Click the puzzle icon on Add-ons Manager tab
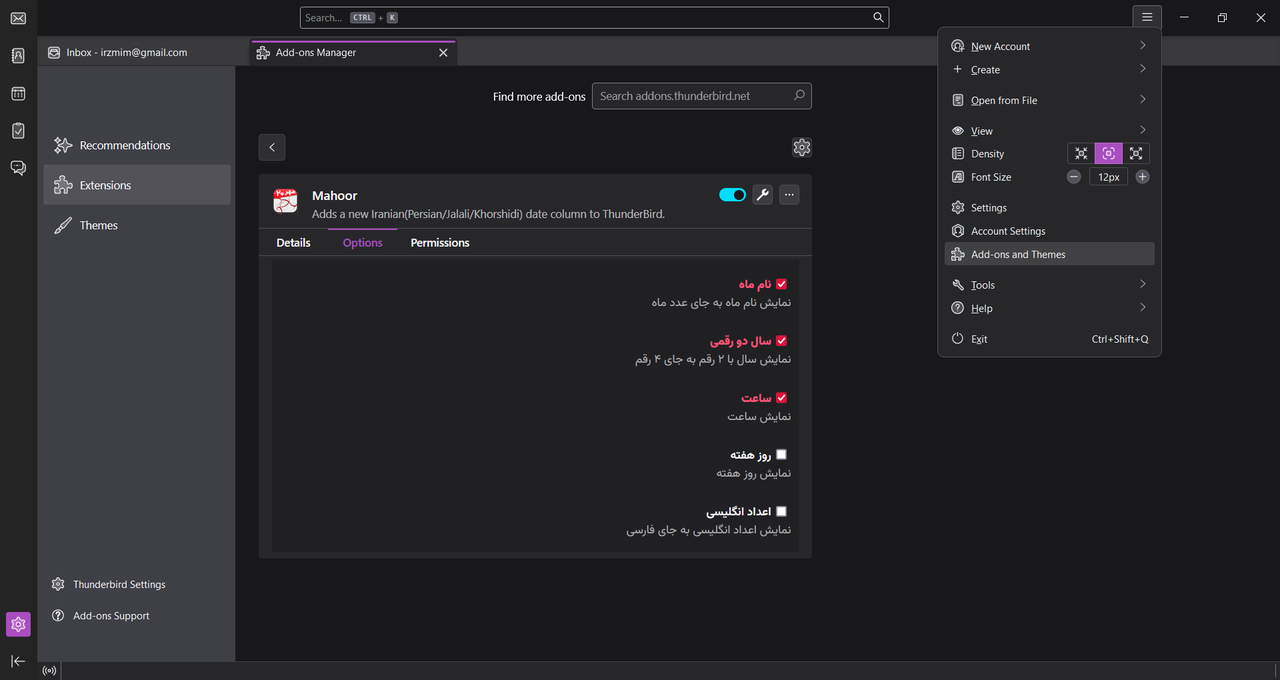 [x=262, y=53]
